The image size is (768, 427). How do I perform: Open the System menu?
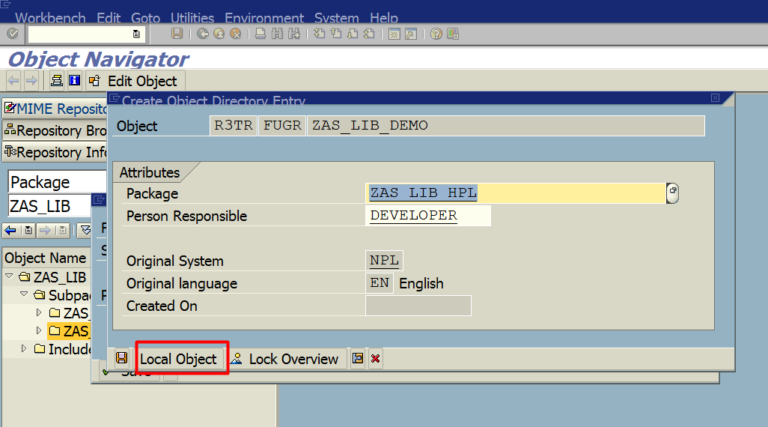coord(336,18)
